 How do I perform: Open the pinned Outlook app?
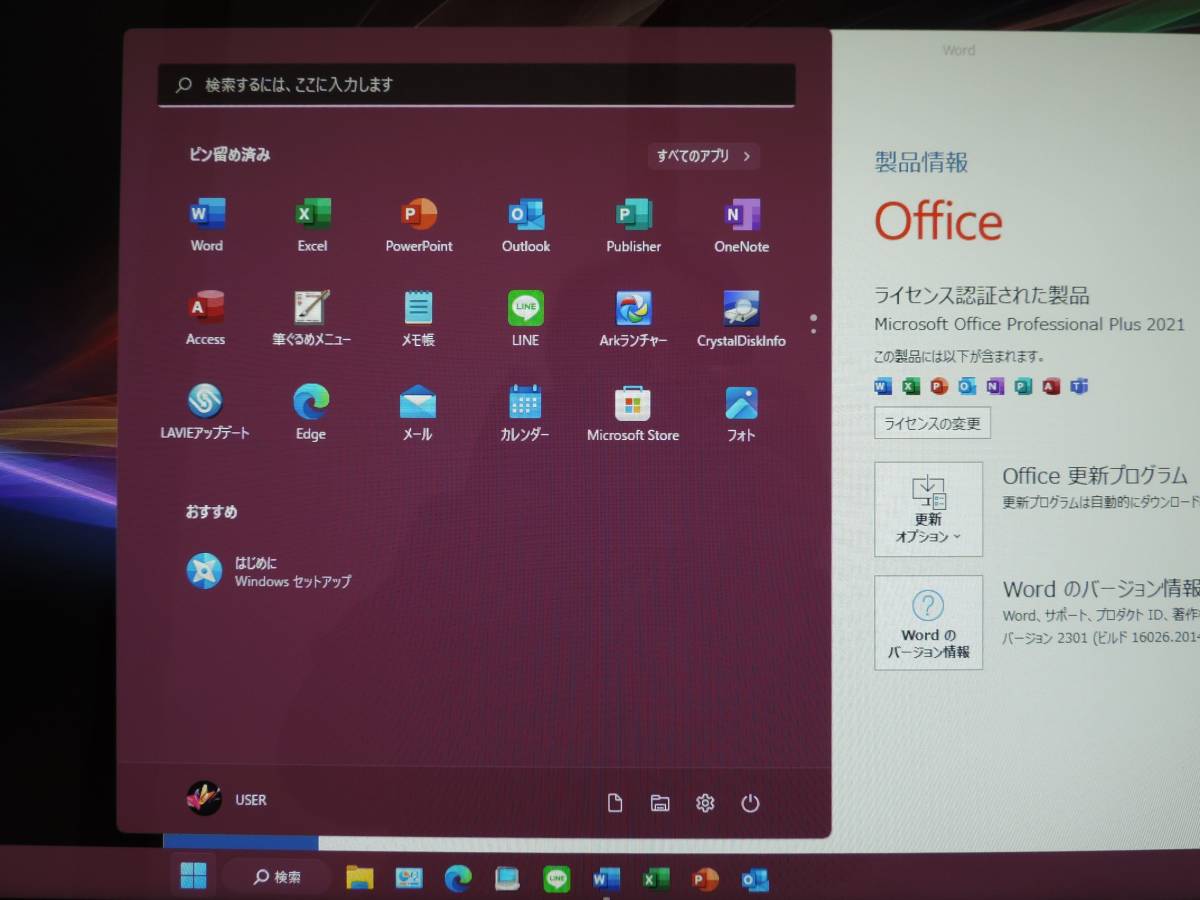(526, 225)
